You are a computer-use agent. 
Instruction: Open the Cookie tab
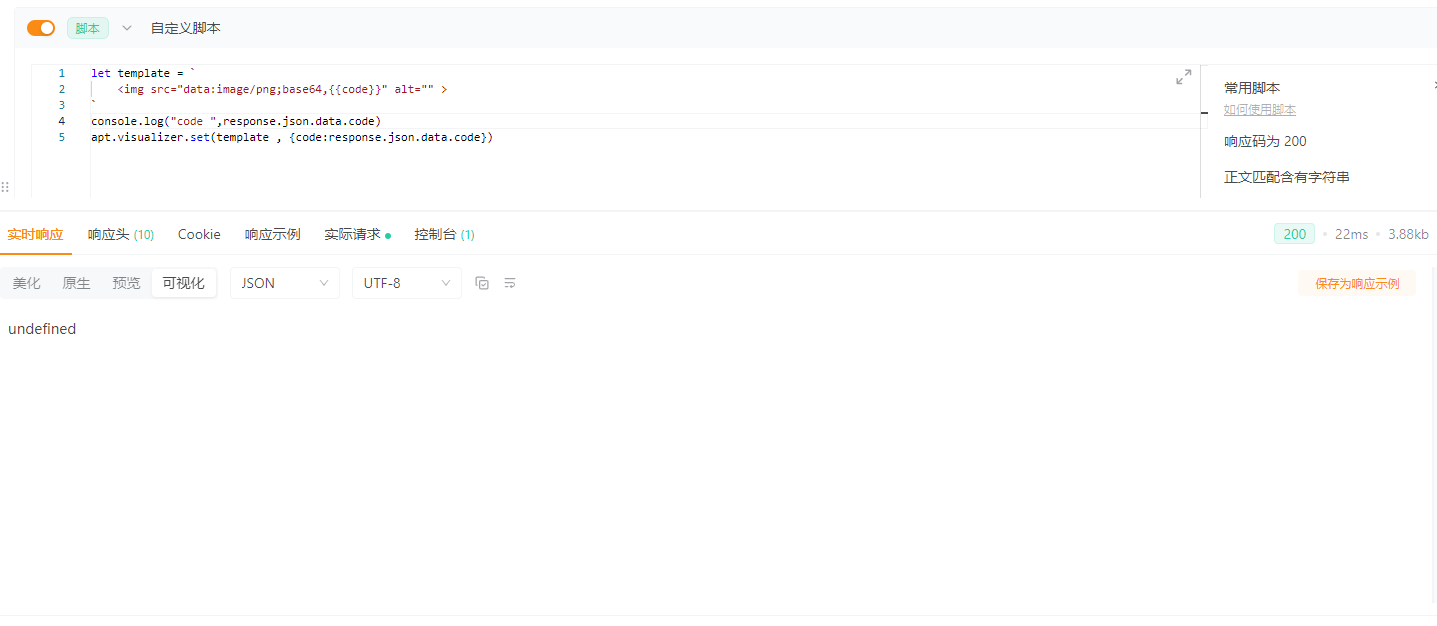point(199,234)
